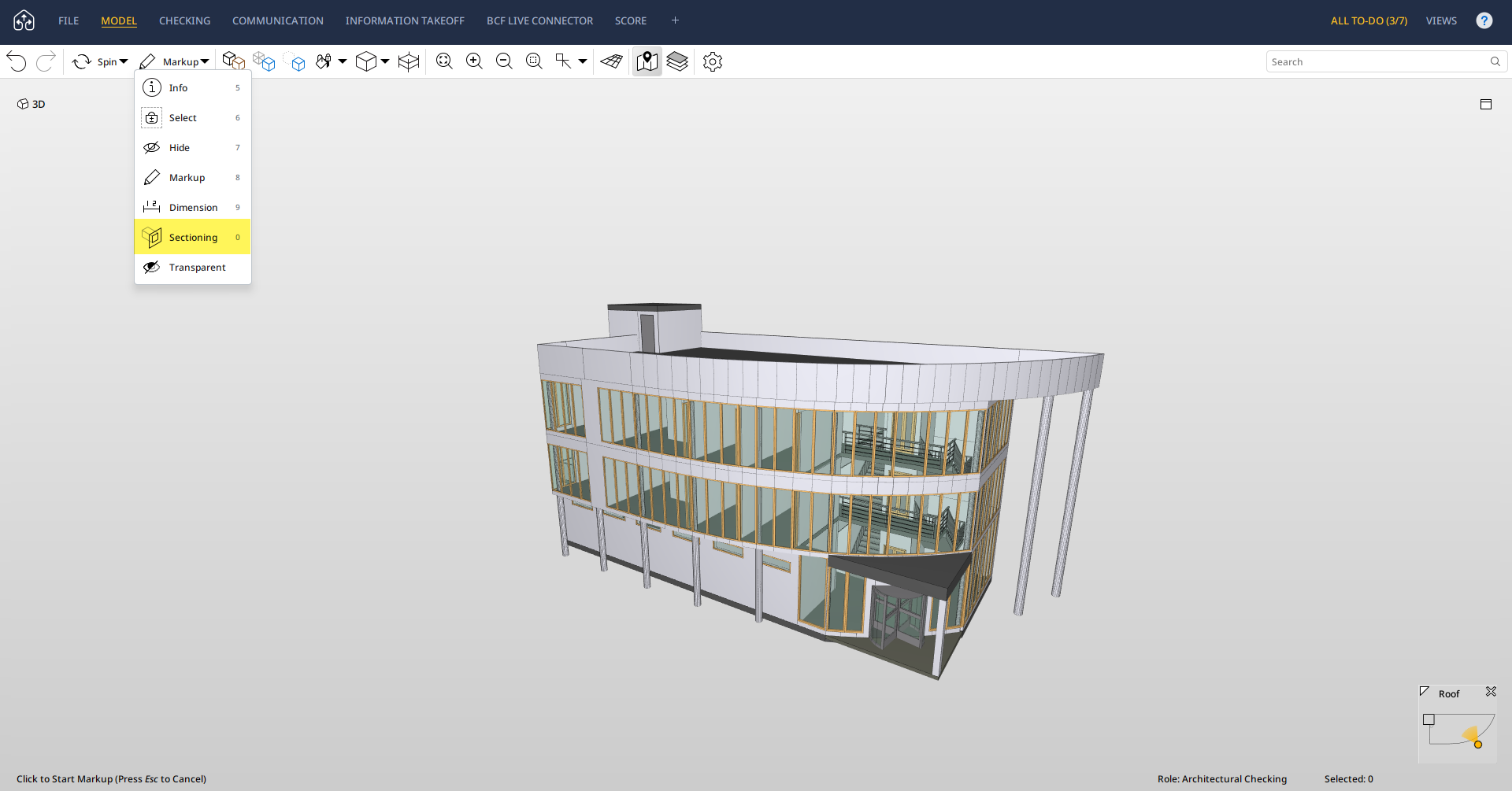Open the ALL TO-DO (3/7) link
Screen dimensions: 1512x791
pos(1368,20)
